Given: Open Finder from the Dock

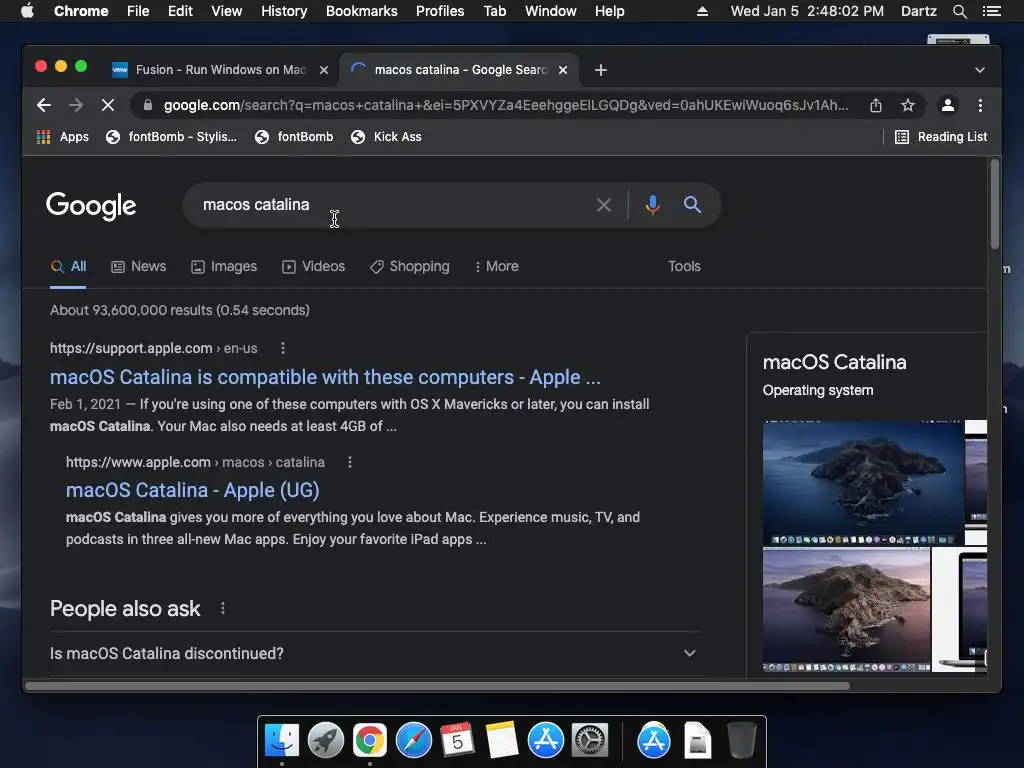Looking at the screenshot, I should [282, 741].
